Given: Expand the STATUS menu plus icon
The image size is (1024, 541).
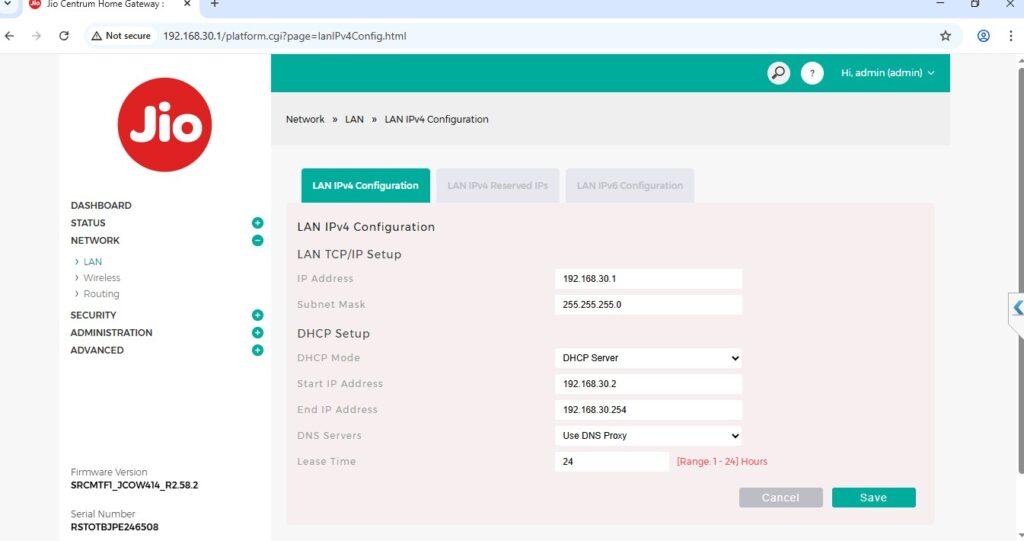Looking at the screenshot, I should [x=258, y=223].
